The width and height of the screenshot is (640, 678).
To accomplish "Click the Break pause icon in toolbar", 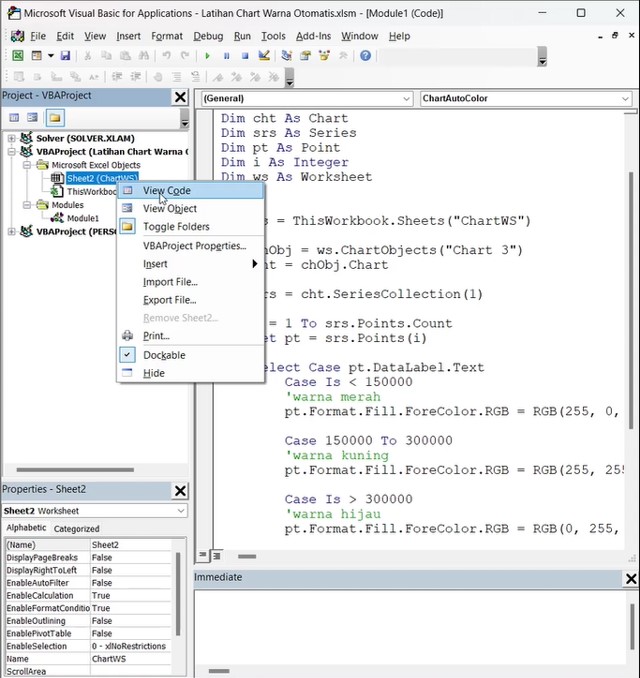I will 227,56.
